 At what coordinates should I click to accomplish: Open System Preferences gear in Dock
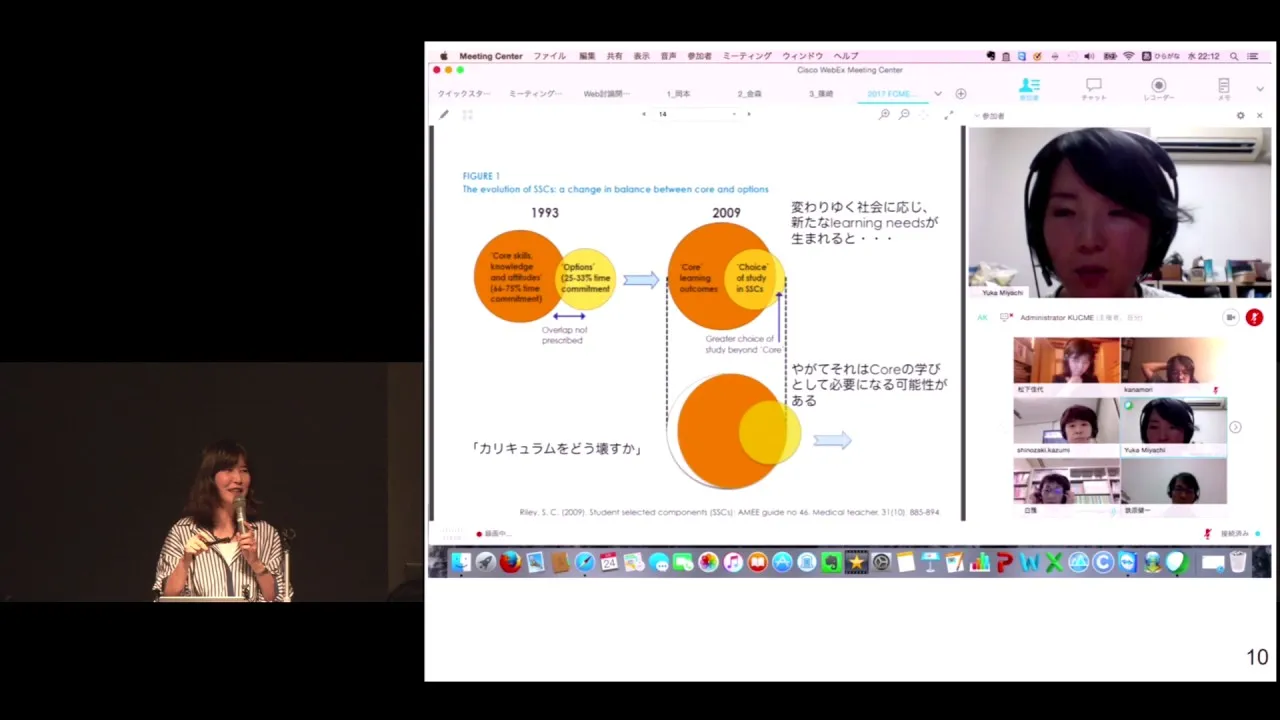pos(880,562)
